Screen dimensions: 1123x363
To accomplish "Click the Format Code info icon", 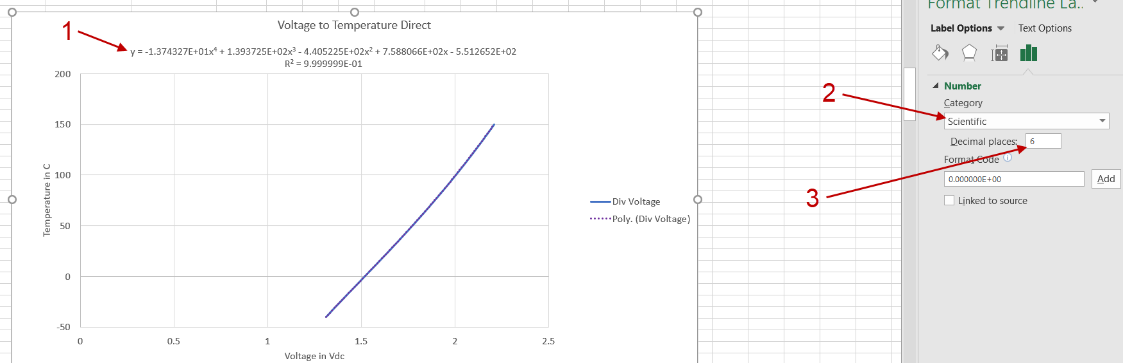I will coord(1007,158).
